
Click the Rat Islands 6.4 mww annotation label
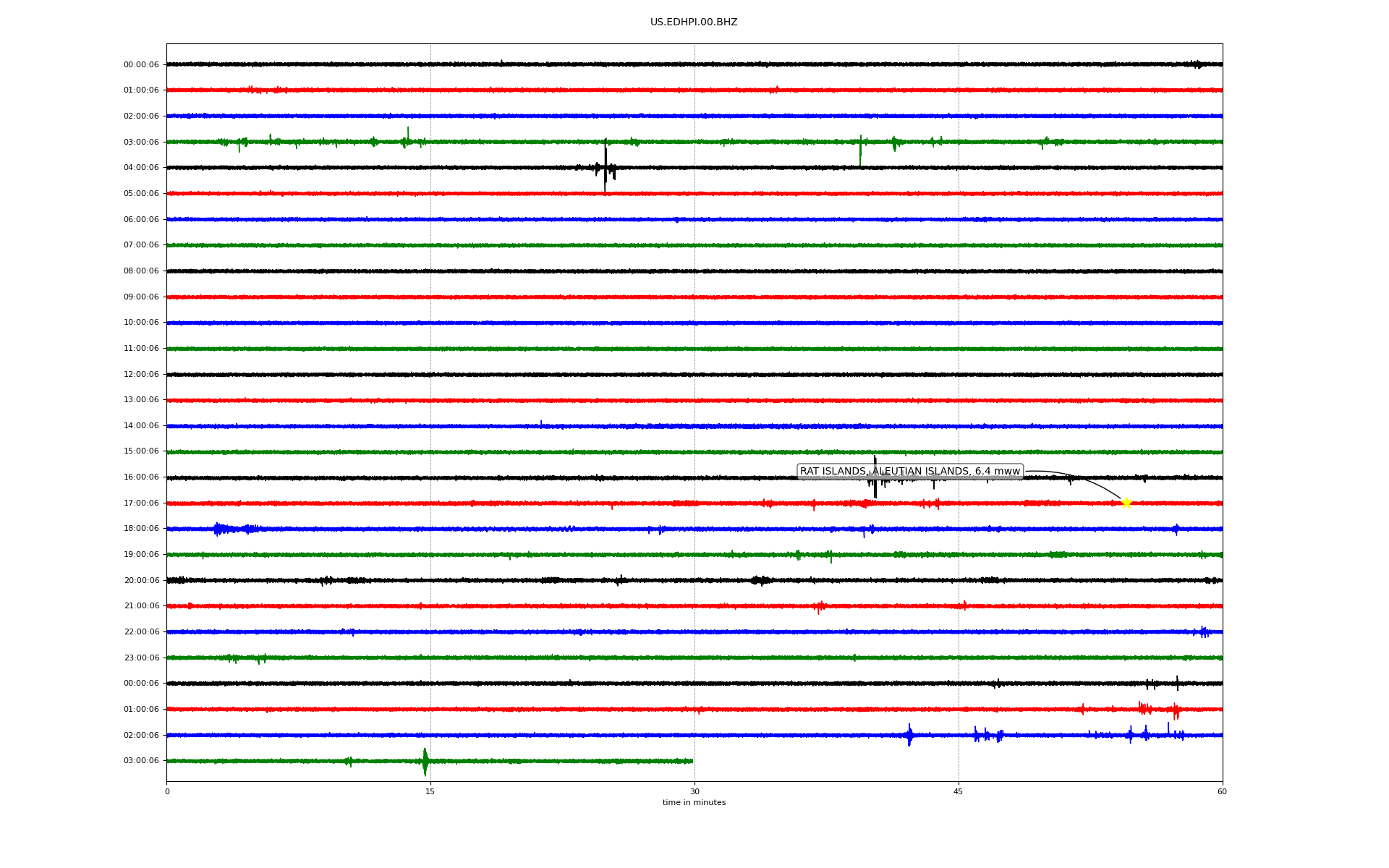pyautogui.click(x=909, y=472)
